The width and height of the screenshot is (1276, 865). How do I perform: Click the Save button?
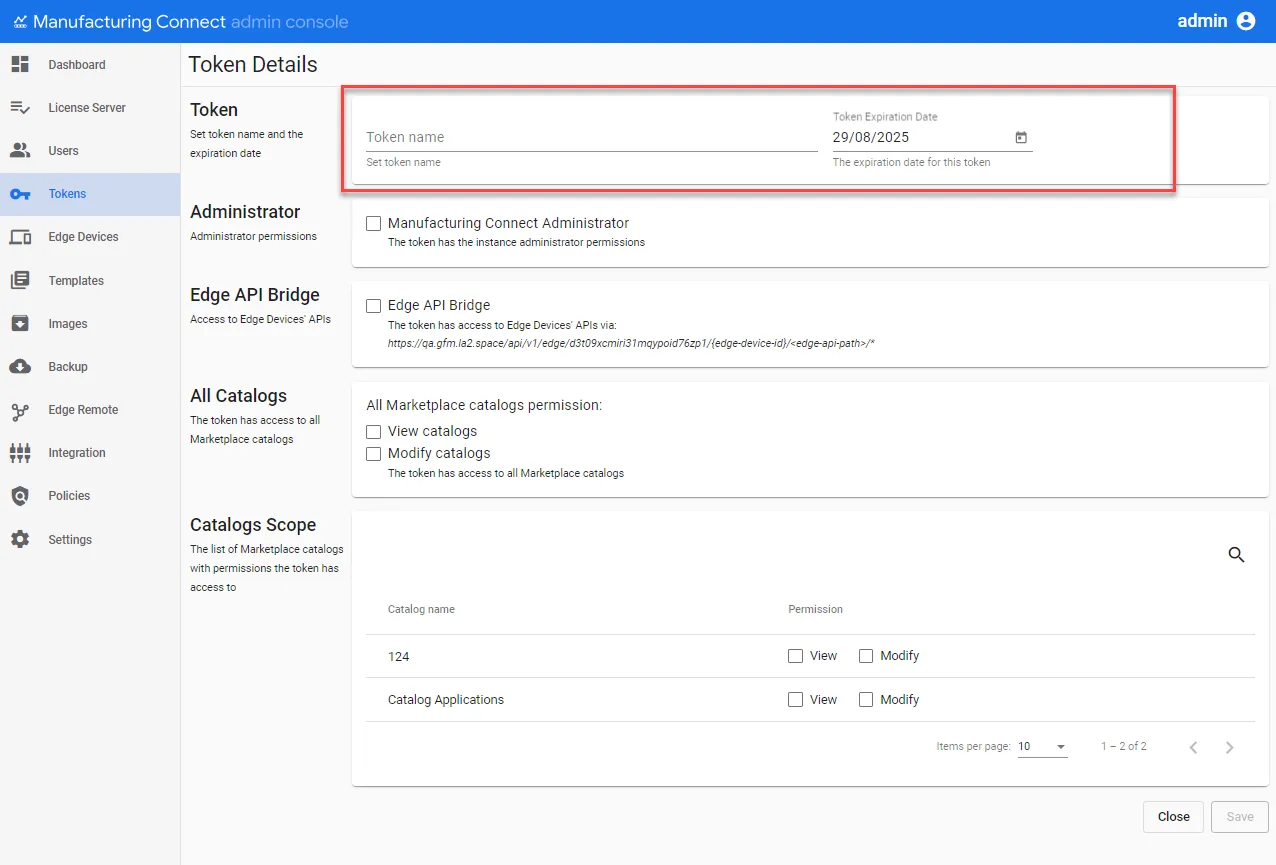point(1240,817)
